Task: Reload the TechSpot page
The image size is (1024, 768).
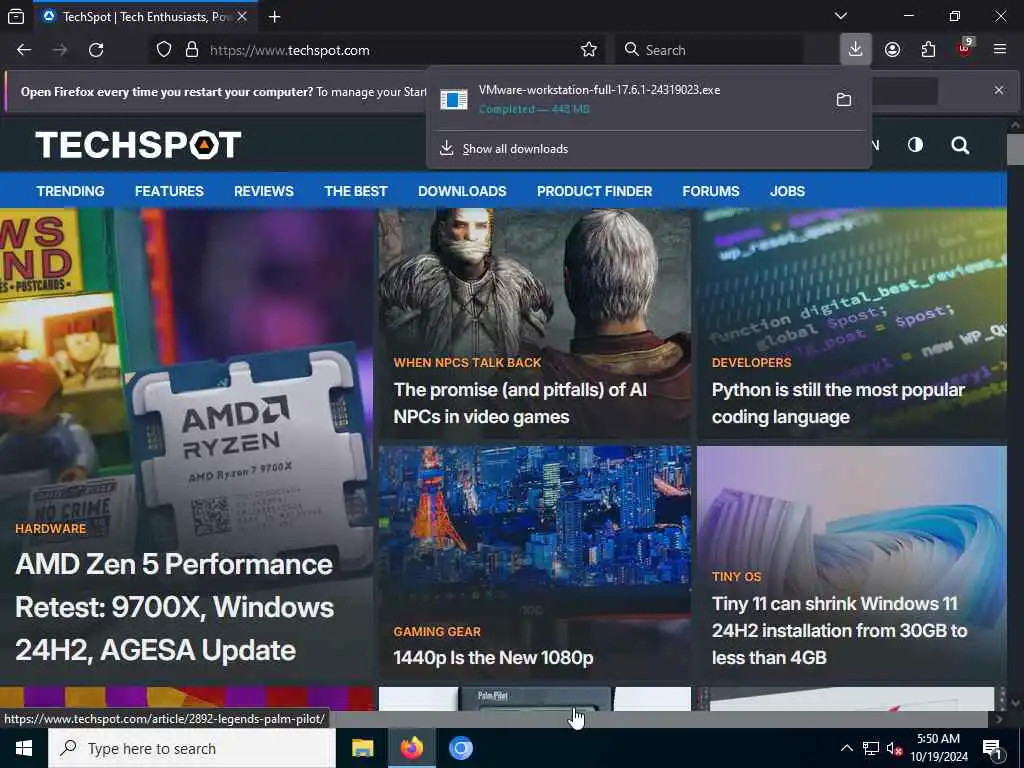Action: (x=96, y=50)
